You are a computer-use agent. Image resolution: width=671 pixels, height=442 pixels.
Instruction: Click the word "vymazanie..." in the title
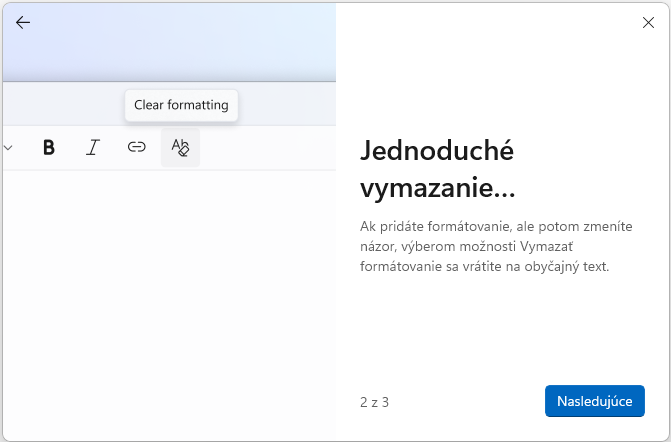tap(436, 187)
